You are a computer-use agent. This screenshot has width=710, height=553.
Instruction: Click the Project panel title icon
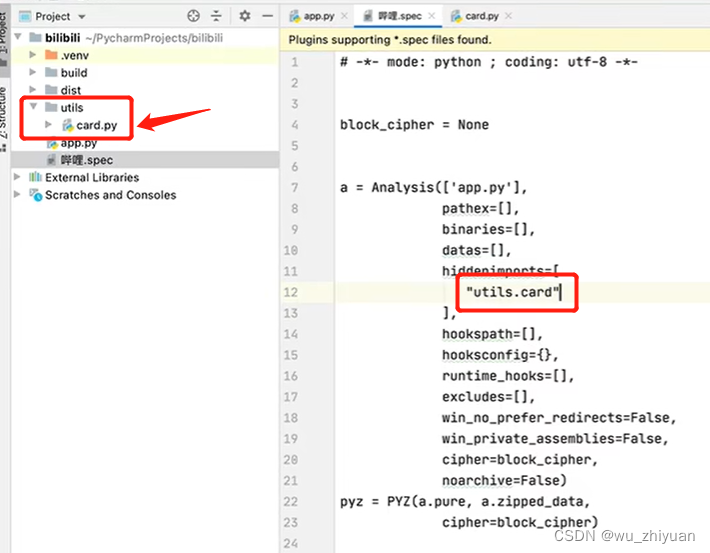click(x=25, y=17)
